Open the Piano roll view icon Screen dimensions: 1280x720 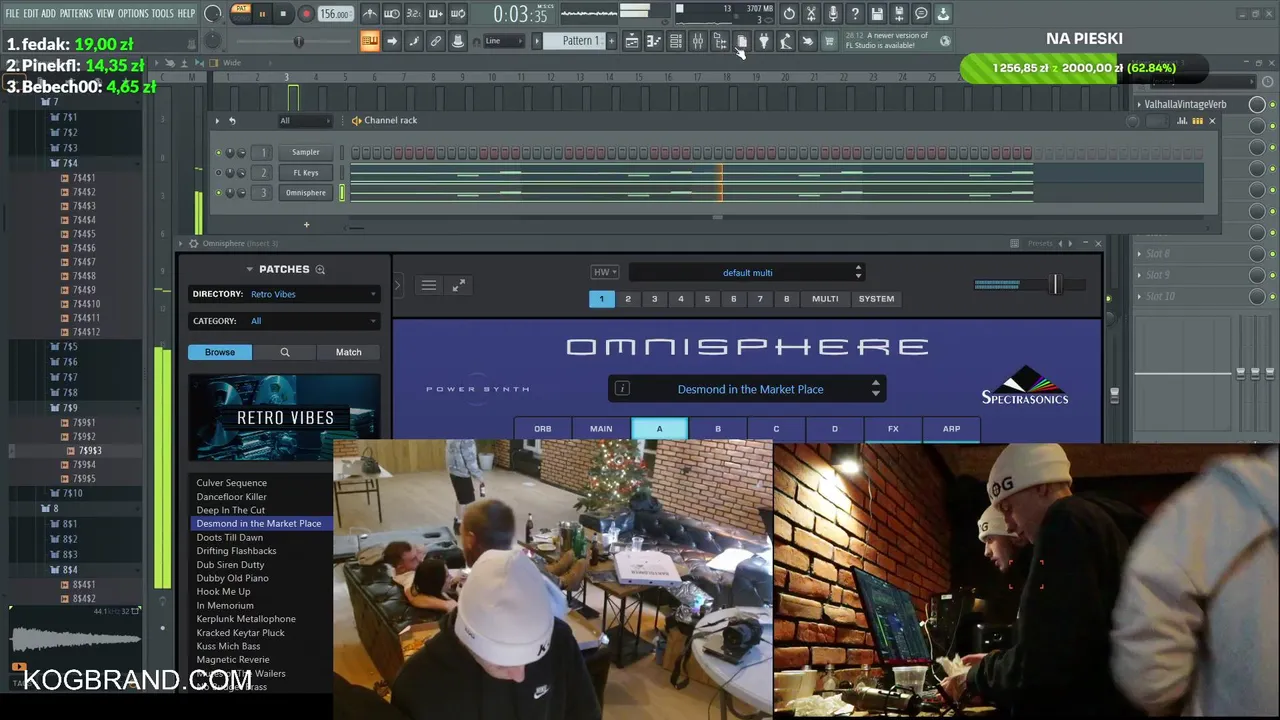click(654, 41)
